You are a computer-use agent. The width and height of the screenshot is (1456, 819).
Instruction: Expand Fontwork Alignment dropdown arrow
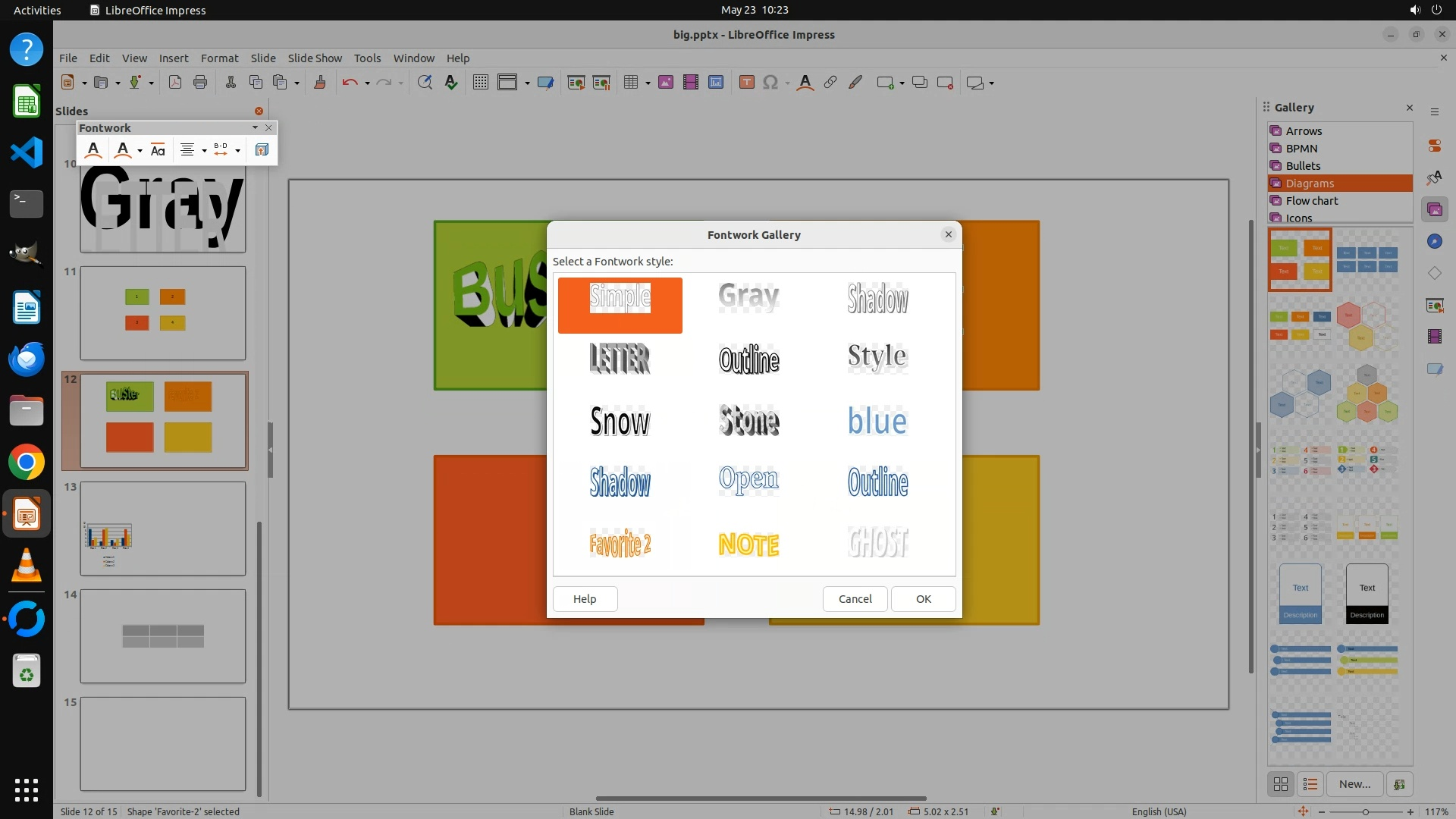point(204,151)
